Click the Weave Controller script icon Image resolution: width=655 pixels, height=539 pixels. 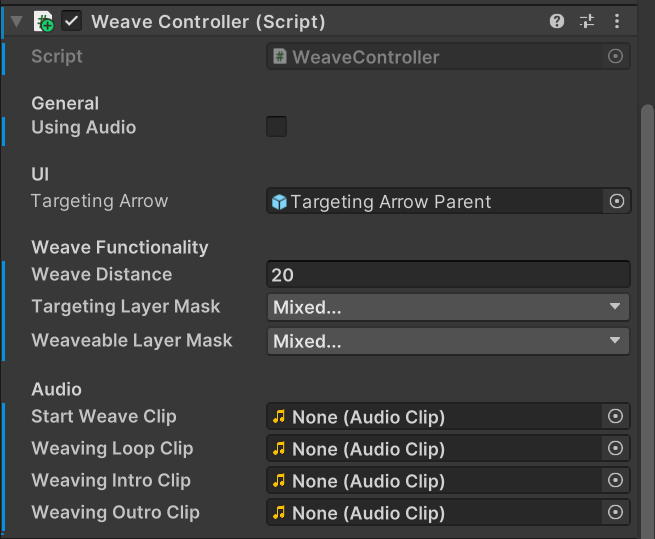click(x=43, y=21)
